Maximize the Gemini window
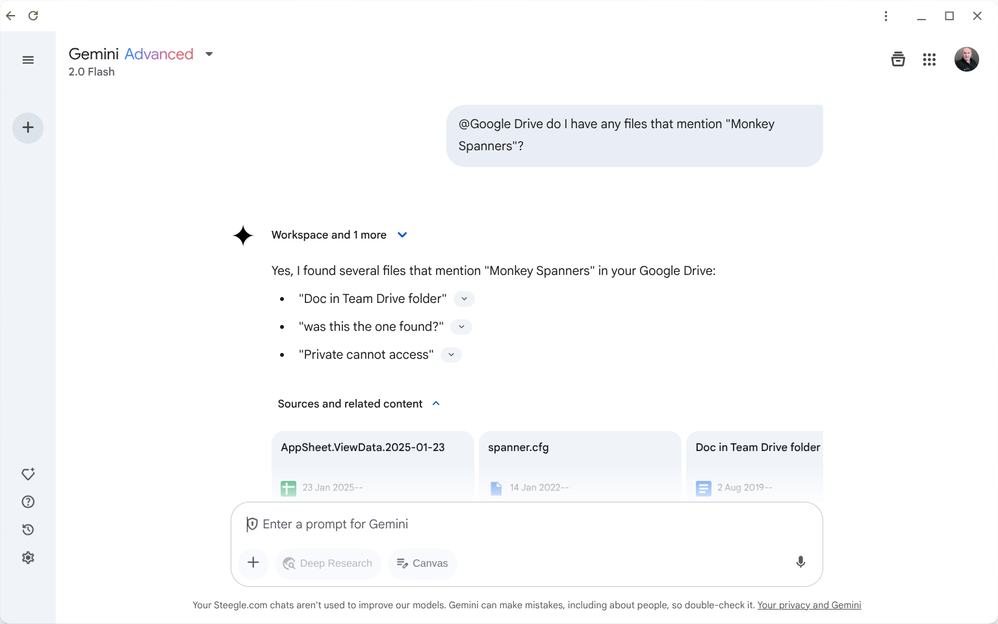The height and width of the screenshot is (624, 998). 949,16
